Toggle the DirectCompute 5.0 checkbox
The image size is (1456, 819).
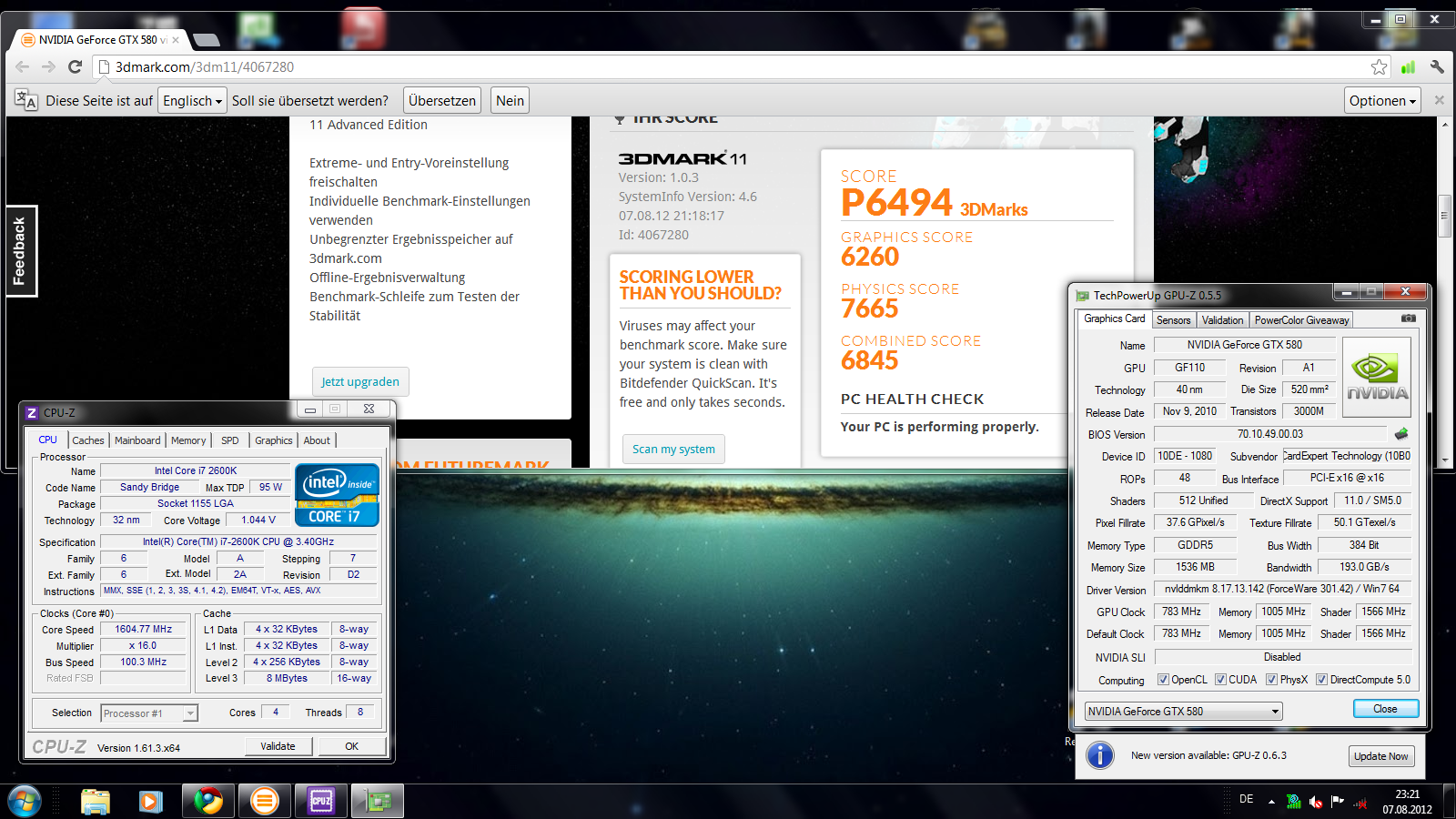click(x=1321, y=680)
